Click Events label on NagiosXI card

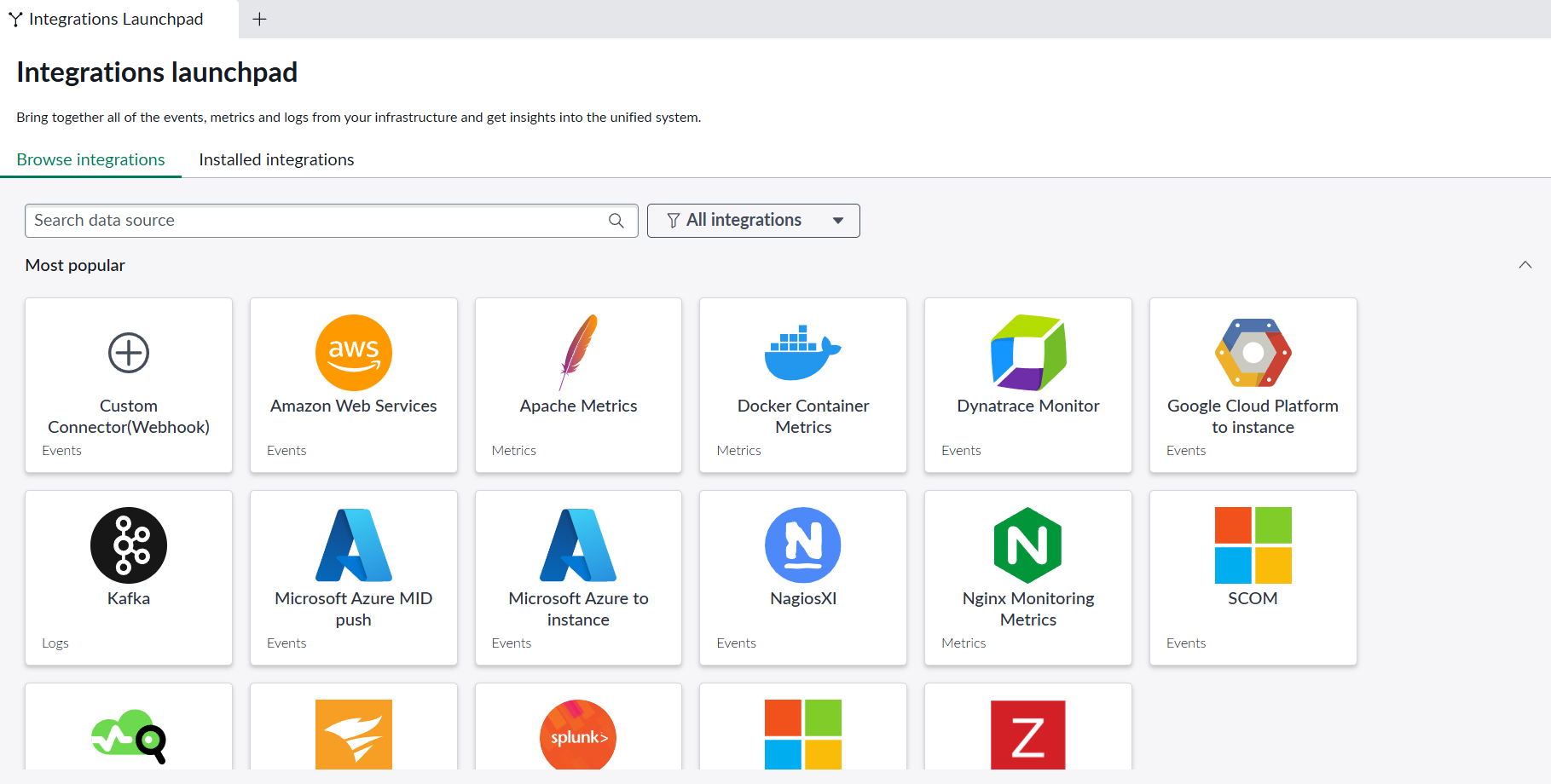click(x=736, y=643)
